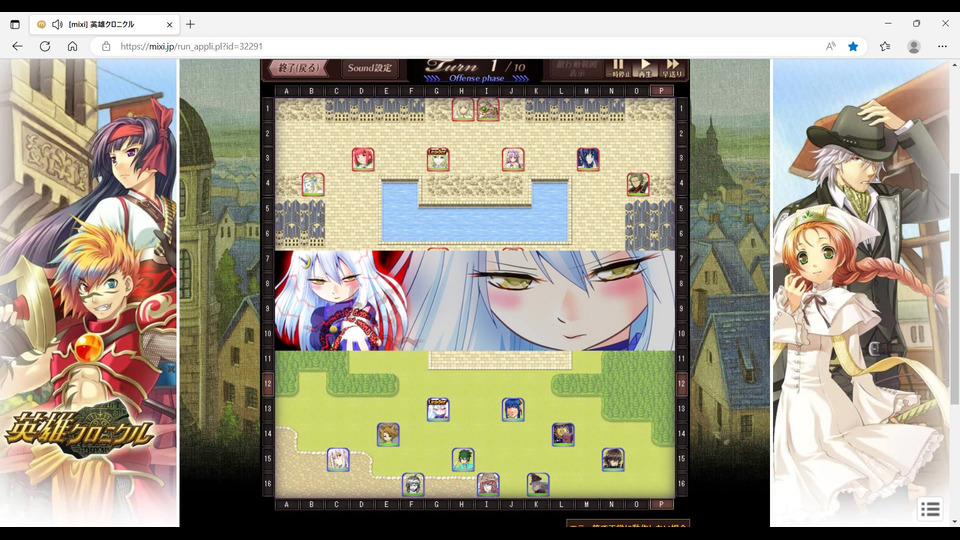The width and height of the screenshot is (960, 540).
Task: Select the white-haired allied unit in row 15 column C
Action: (338, 460)
